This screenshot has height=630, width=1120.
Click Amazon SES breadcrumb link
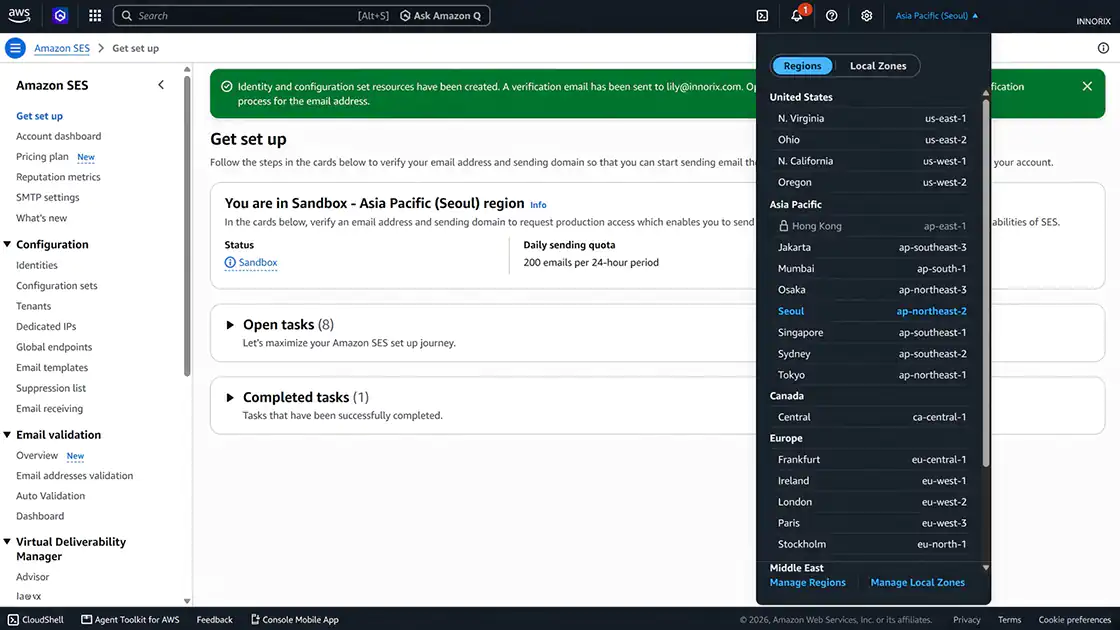[62, 48]
